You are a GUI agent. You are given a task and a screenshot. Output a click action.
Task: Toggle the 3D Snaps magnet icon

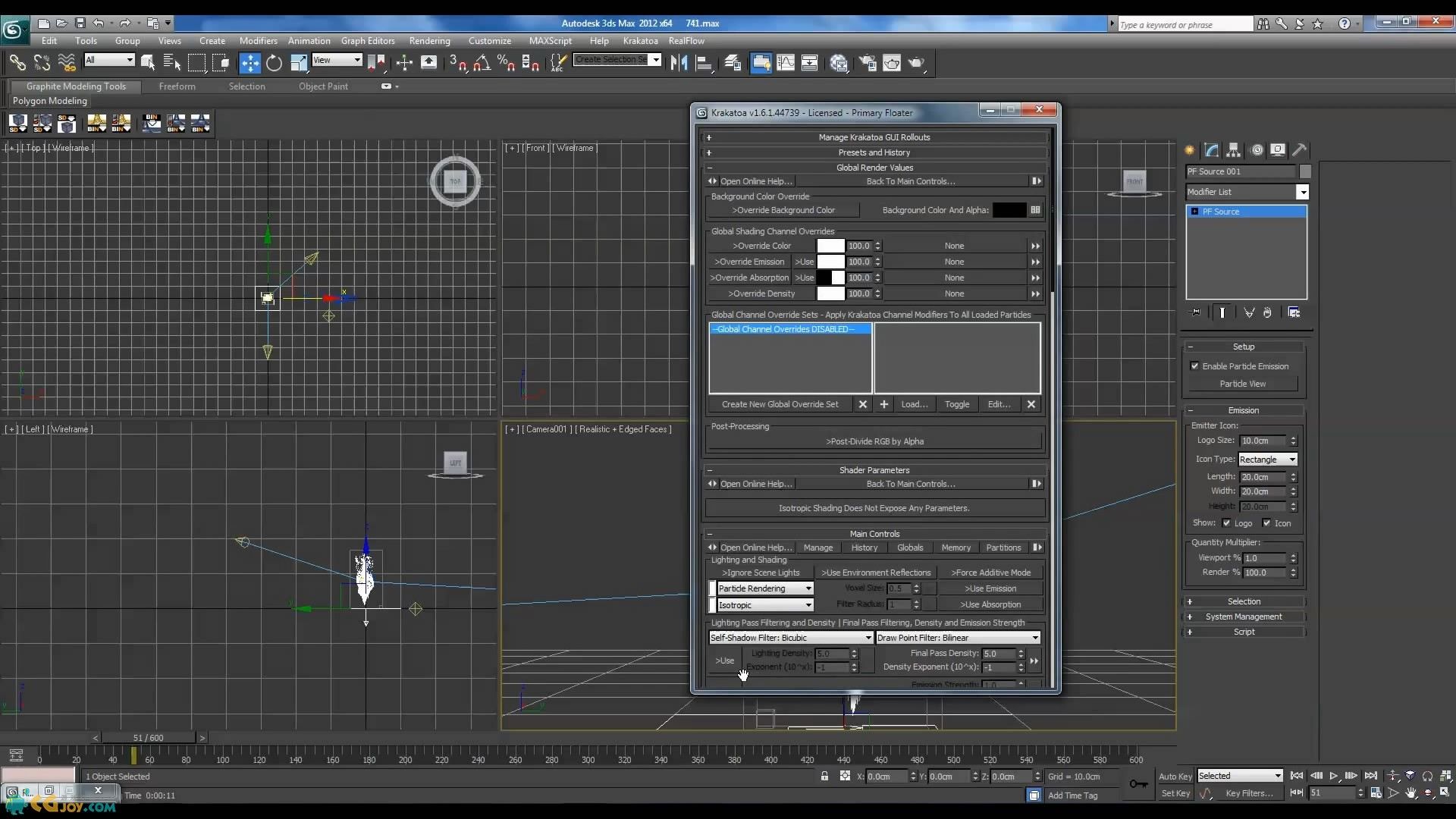pos(457,63)
